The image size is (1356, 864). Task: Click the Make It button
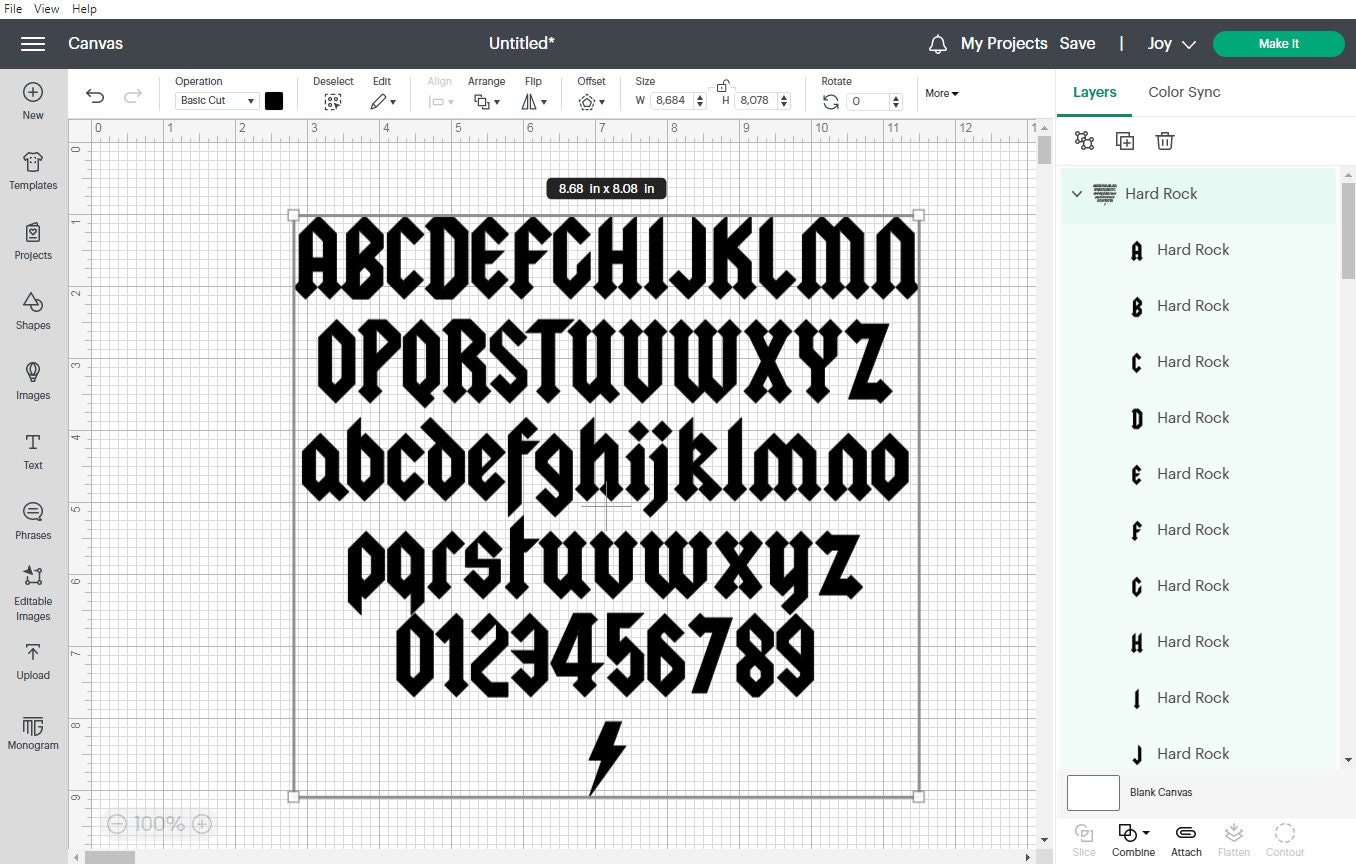tap(1278, 44)
